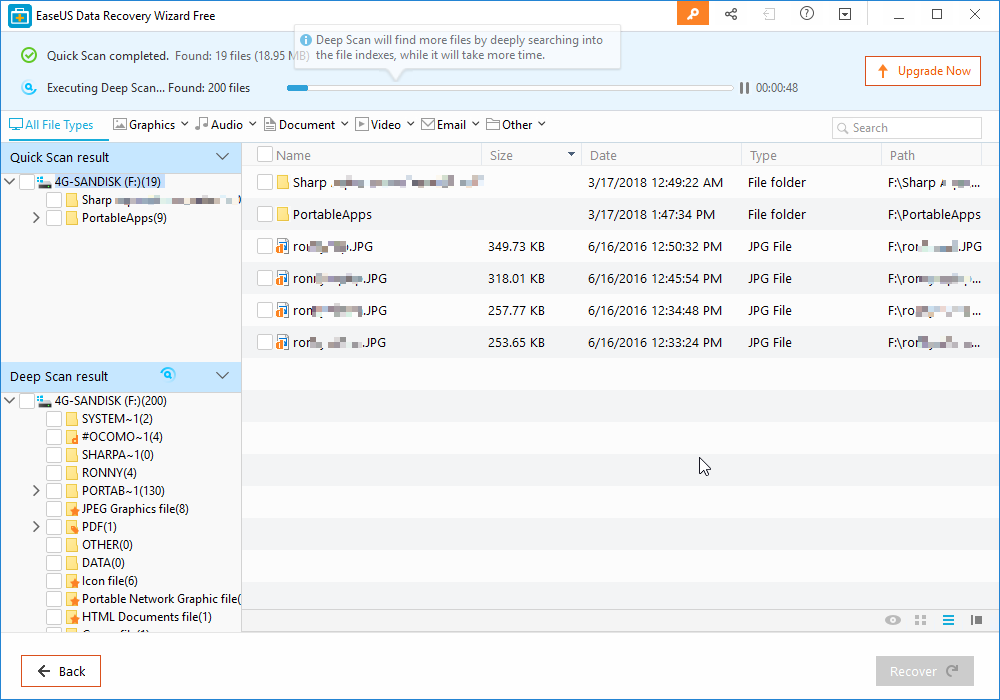Click the JPEG Graphics file(8) folder icon
Image resolution: width=1000 pixels, height=700 pixels.
point(72,509)
